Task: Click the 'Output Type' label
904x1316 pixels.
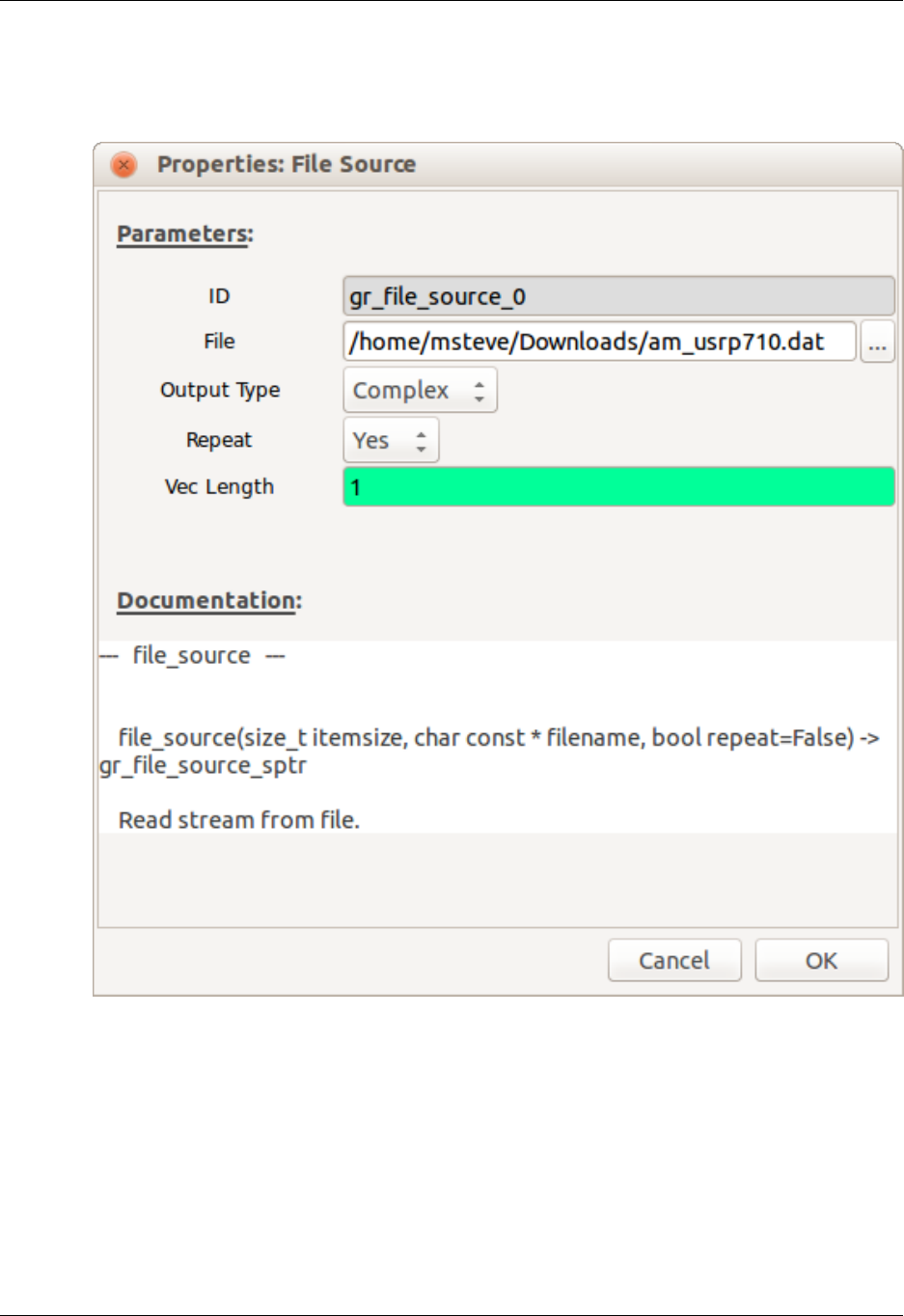Action: tap(220, 391)
